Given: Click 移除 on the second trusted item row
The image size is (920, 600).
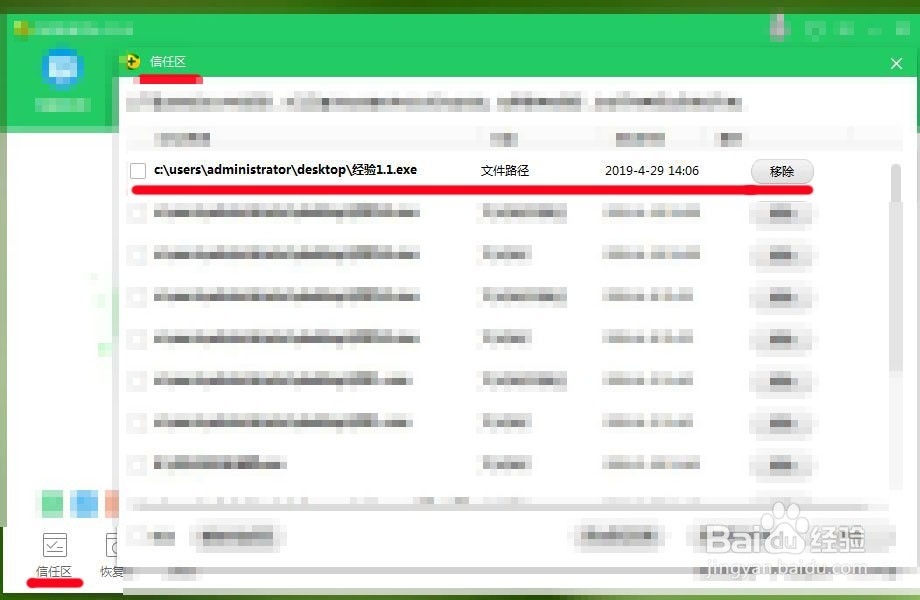Looking at the screenshot, I should point(782,212).
